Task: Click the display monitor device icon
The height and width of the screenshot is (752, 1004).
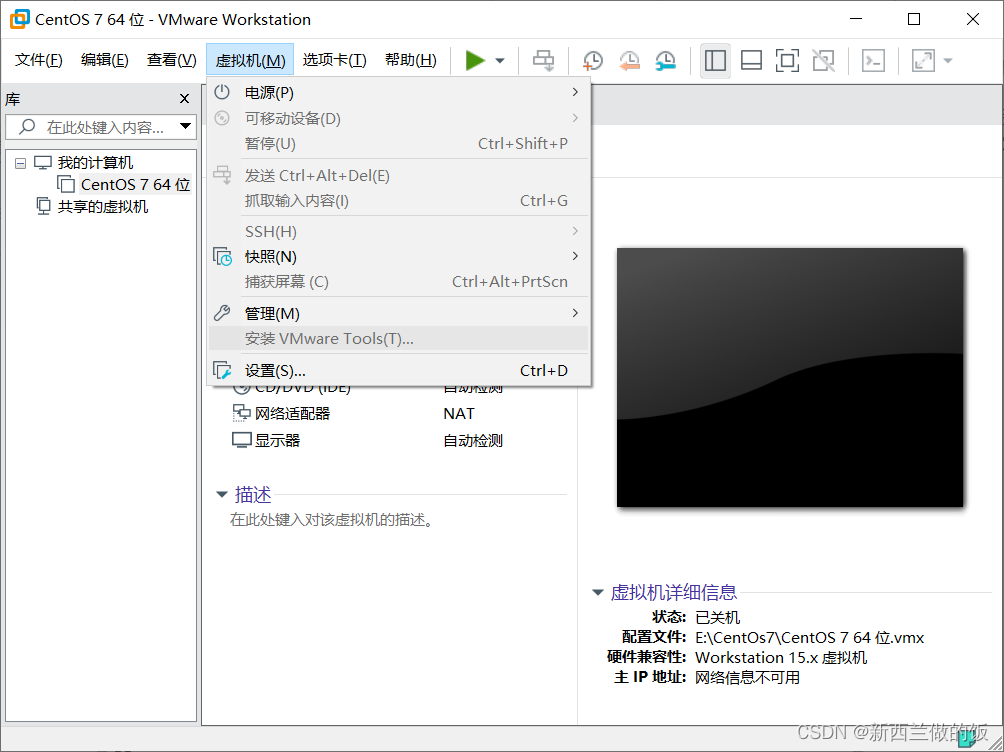Action: coord(241,441)
